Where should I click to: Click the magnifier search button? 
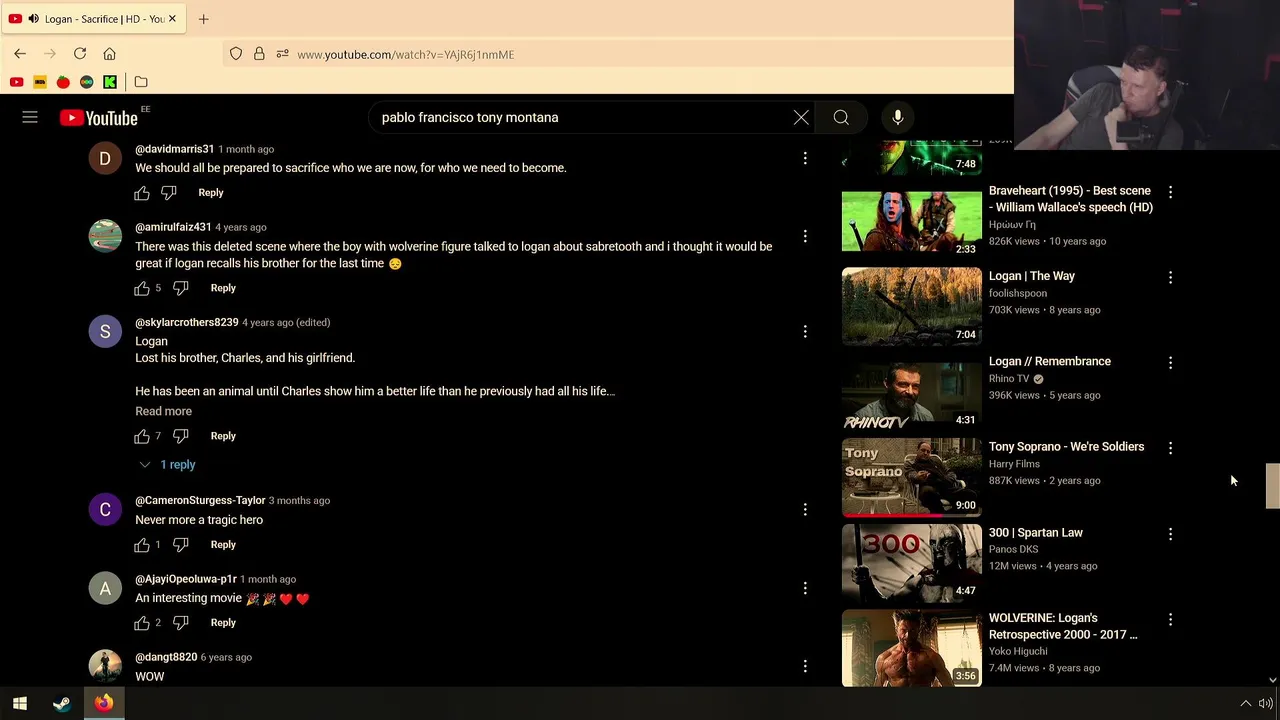pyautogui.click(x=841, y=118)
